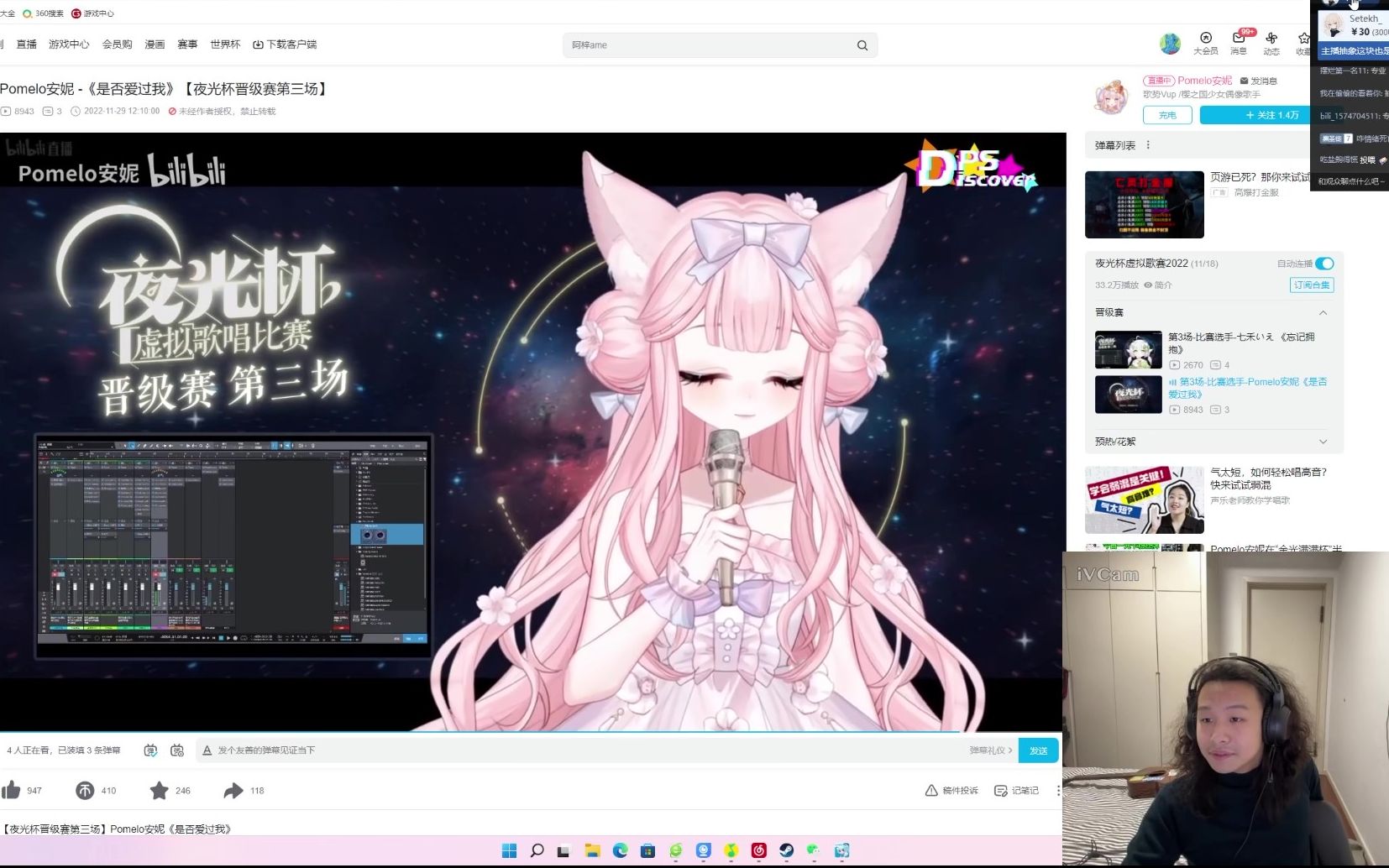The image size is (1389, 868).
Task: Open 气太短 singing lesson ad thumbnail
Action: [x=1144, y=500]
